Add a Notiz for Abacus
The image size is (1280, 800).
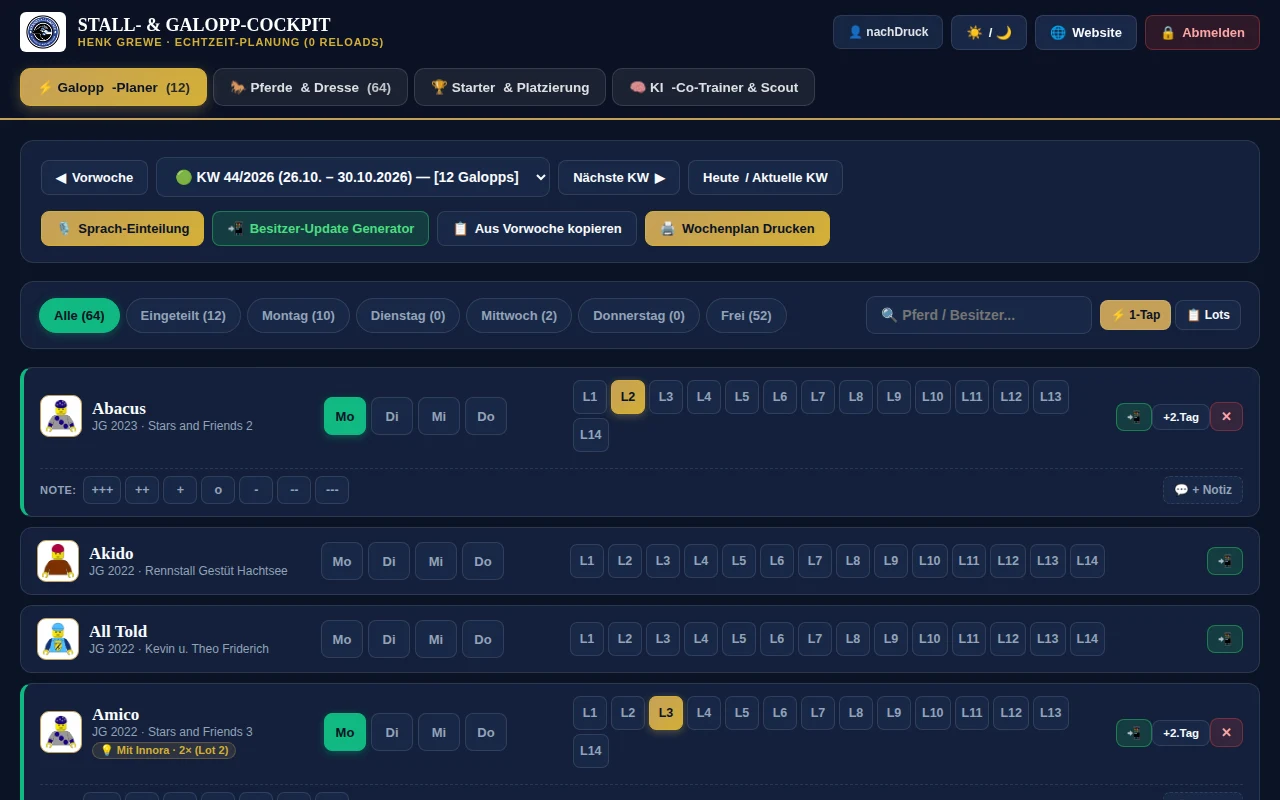[x=1203, y=490]
